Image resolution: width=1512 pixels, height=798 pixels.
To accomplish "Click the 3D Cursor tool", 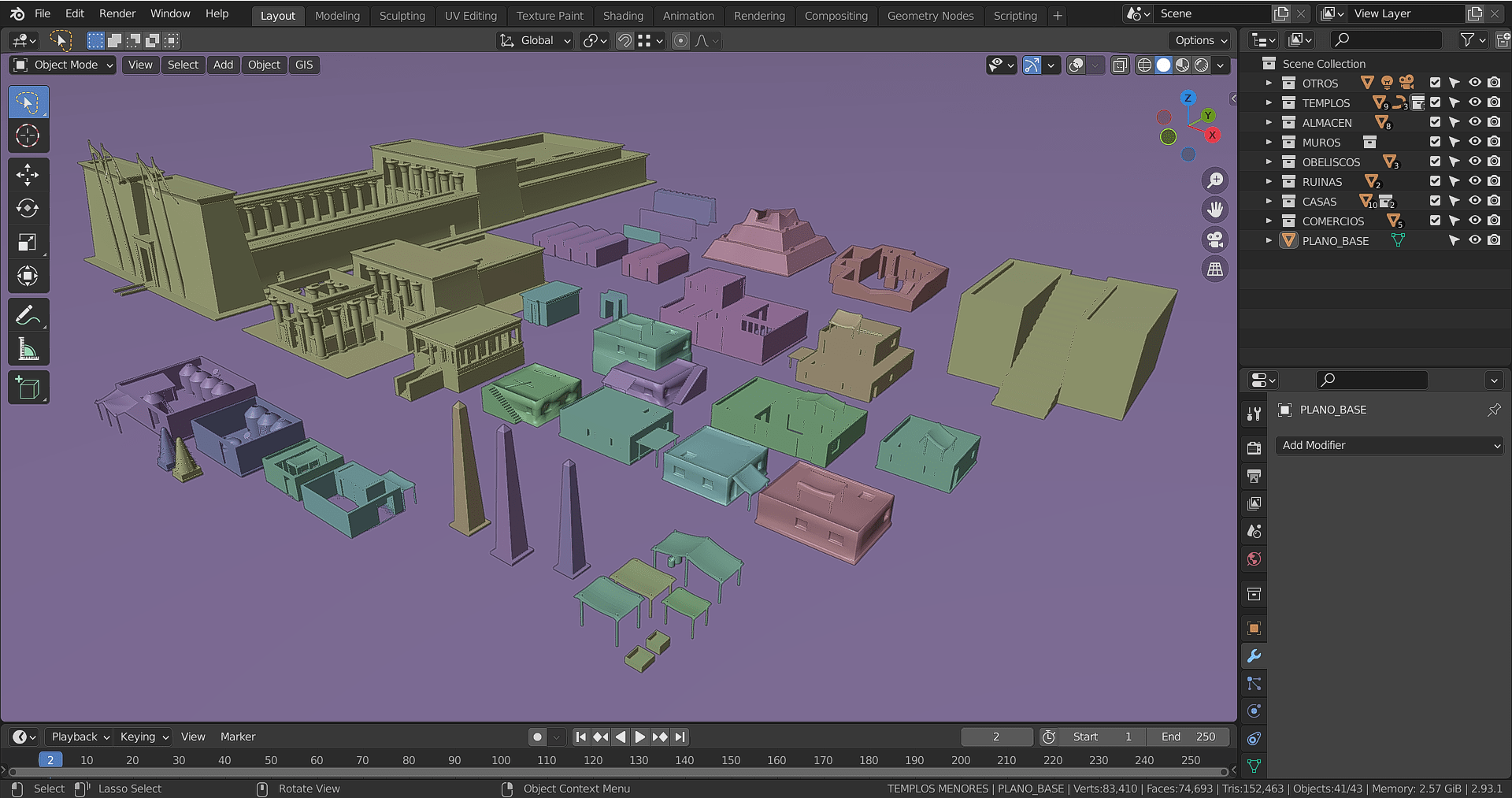I will 28,135.
